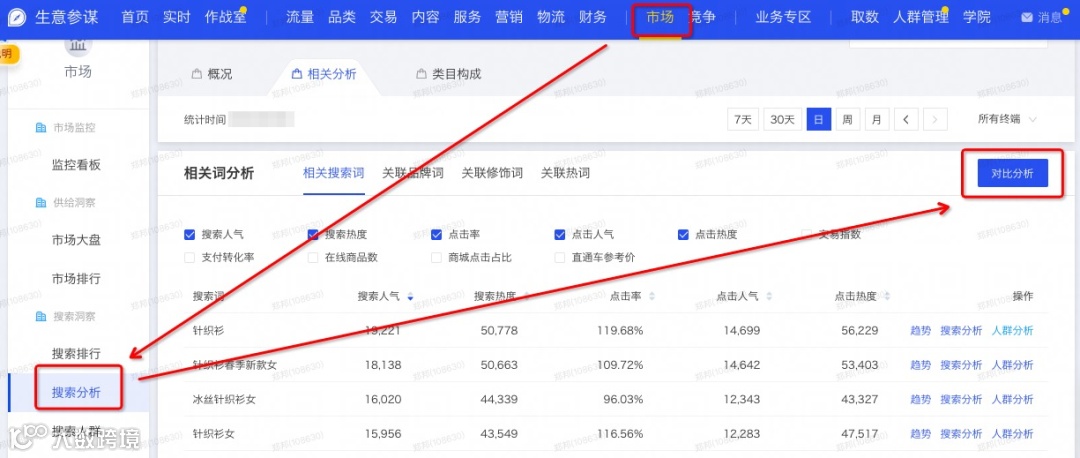Click 趋势 link in the 针织衫 row
Image resolution: width=1080 pixels, height=458 pixels.
920,331
